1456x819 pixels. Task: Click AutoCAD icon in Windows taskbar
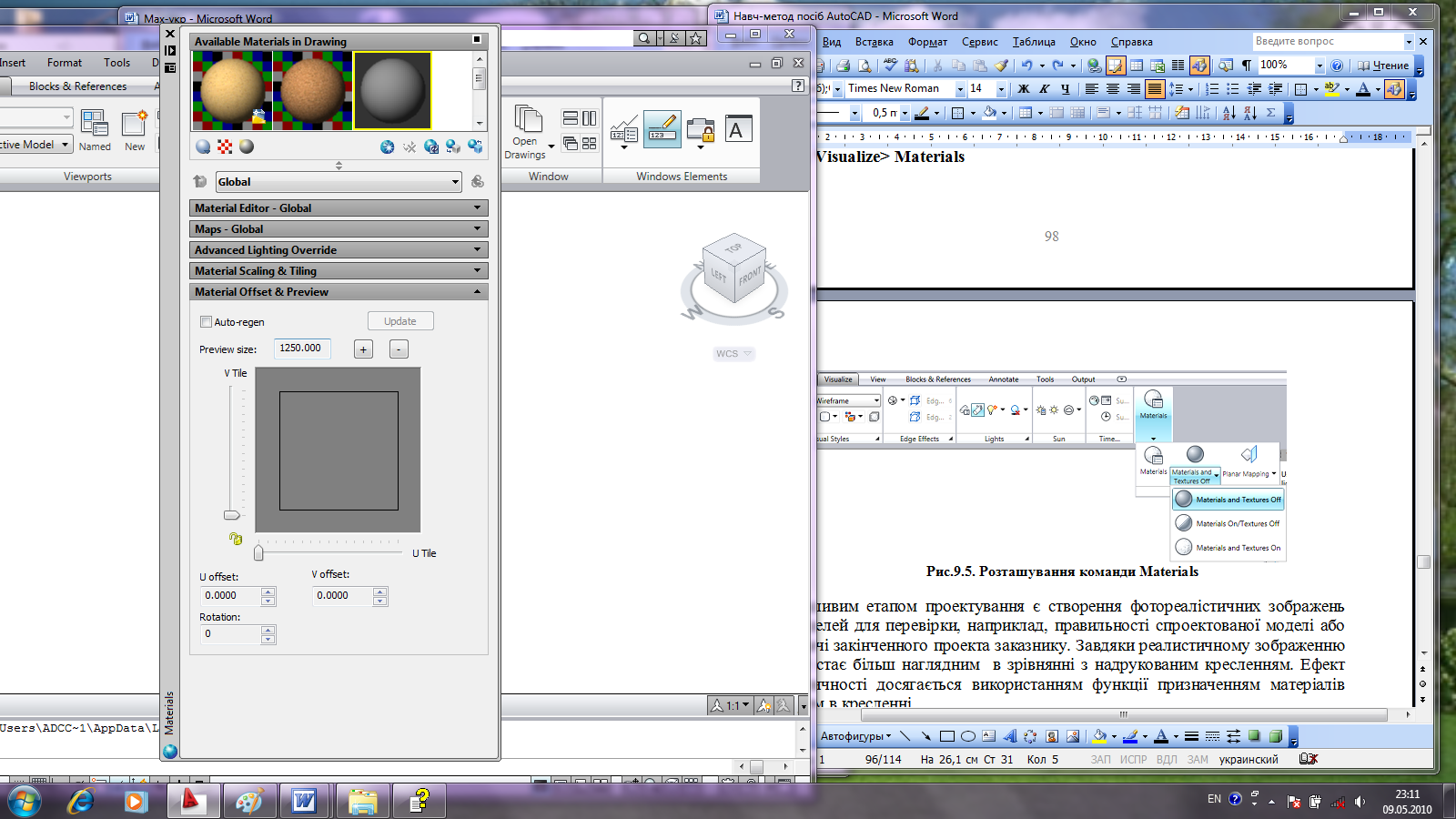(x=192, y=802)
